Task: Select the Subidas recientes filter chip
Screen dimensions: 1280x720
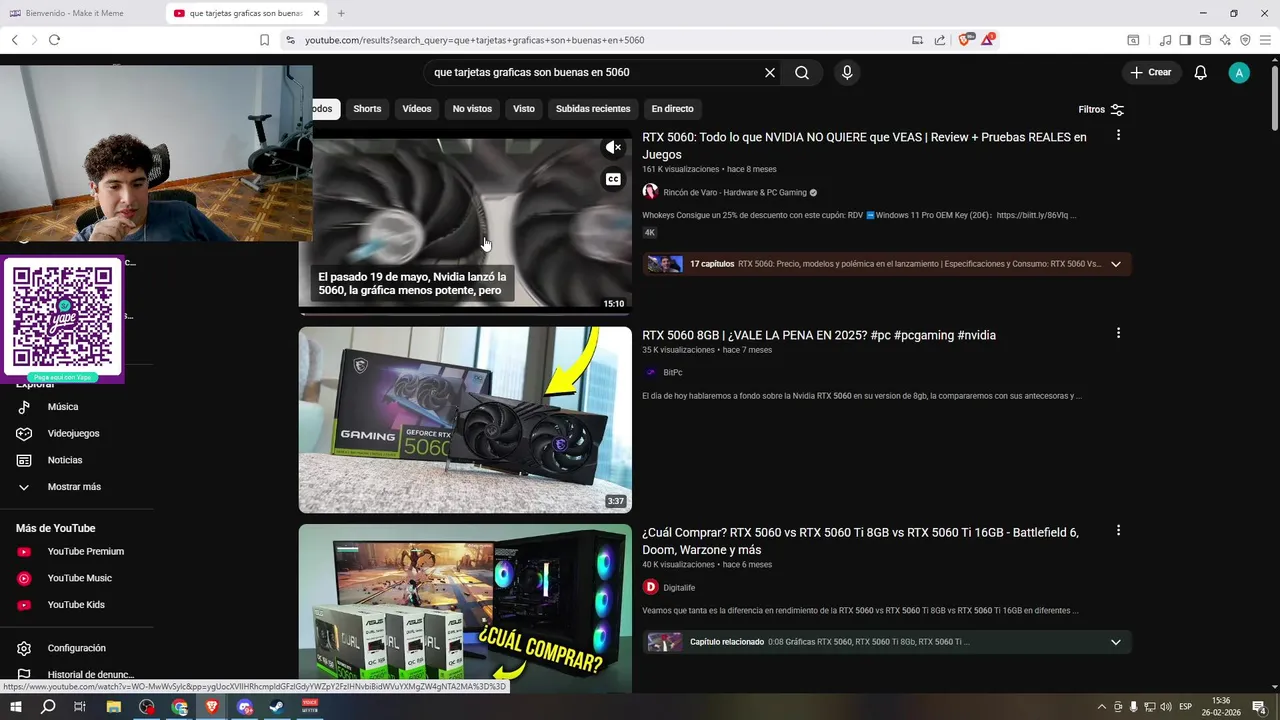Action: point(593,109)
